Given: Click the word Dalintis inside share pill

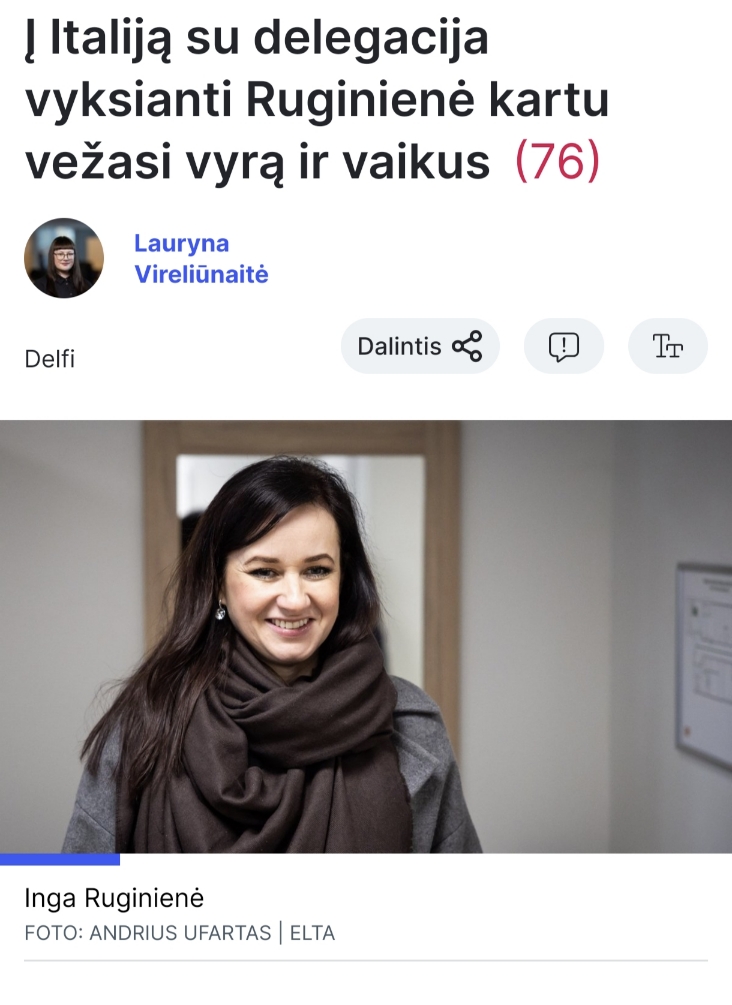Looking at the screenshot, I should (x=399, y=346).
